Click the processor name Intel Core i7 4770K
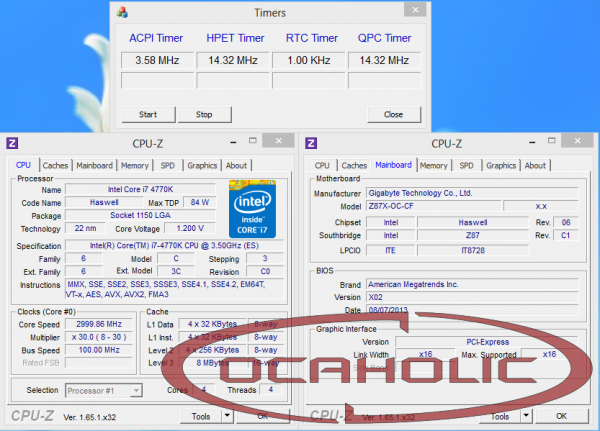 tap(140, 189)
